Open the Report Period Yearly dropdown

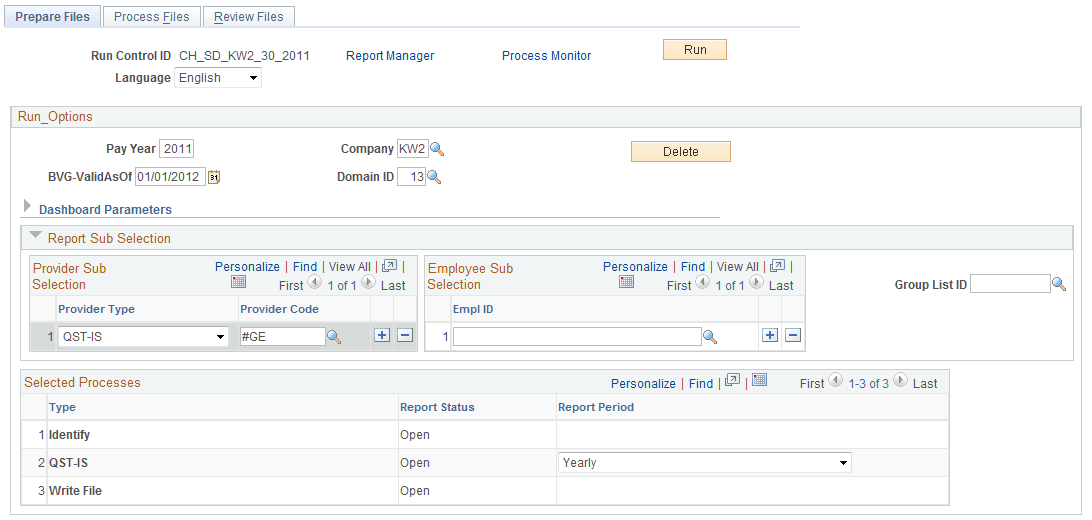(705, 462)
